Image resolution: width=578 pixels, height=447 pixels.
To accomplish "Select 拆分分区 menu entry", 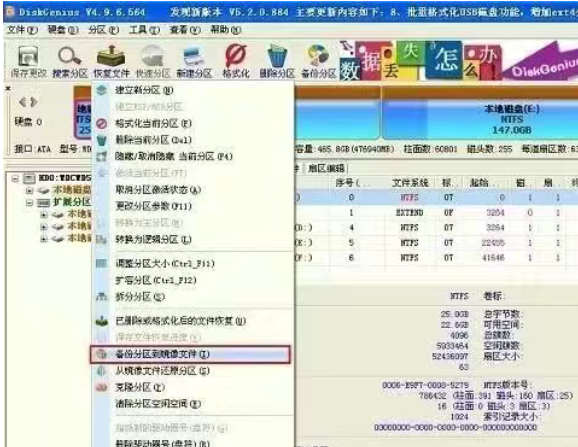I will click(x=193, y=297).
